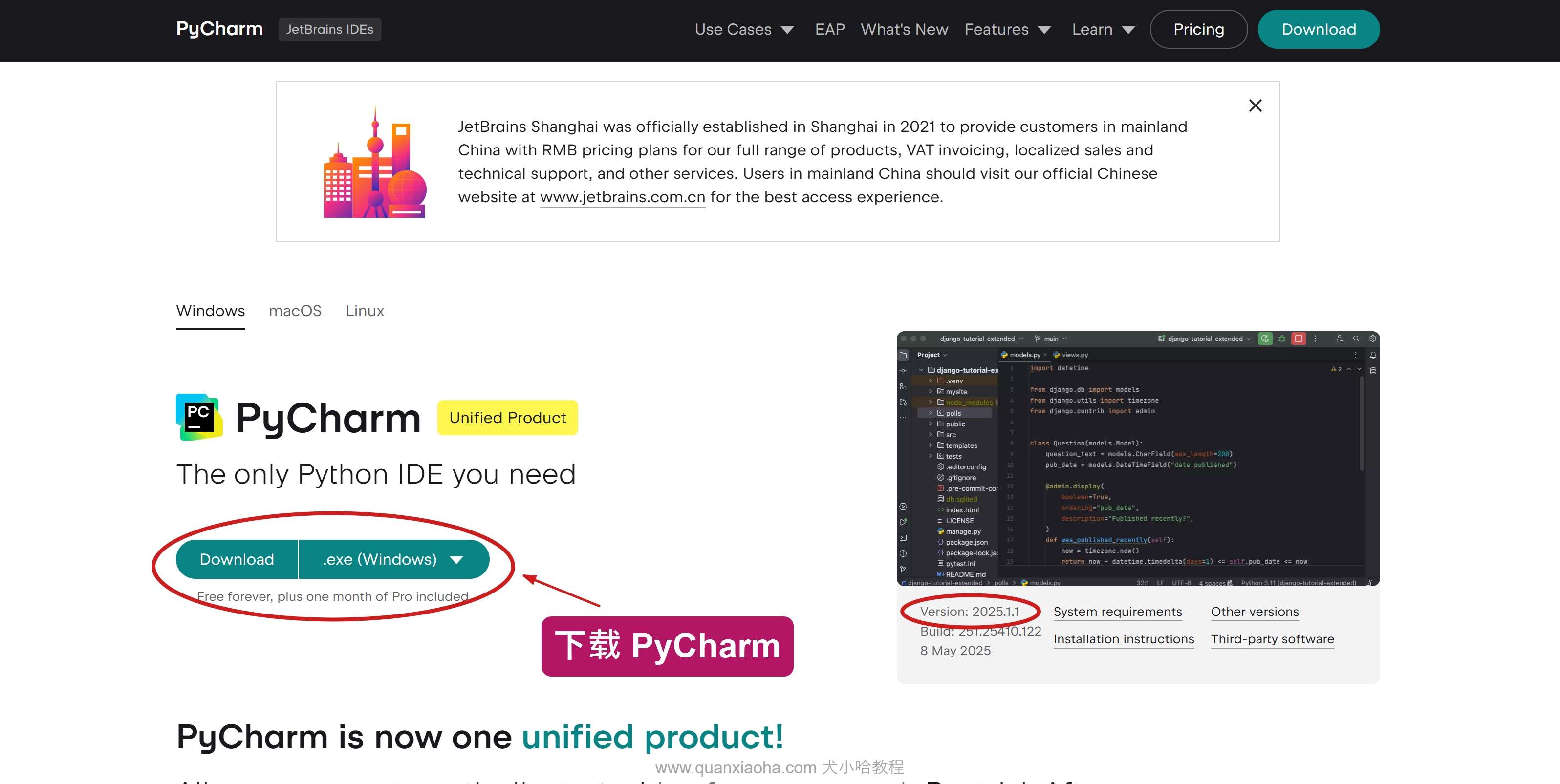Switch to the macOS tab
Viewport: 1560px width, 784px height.
[295, 311]
